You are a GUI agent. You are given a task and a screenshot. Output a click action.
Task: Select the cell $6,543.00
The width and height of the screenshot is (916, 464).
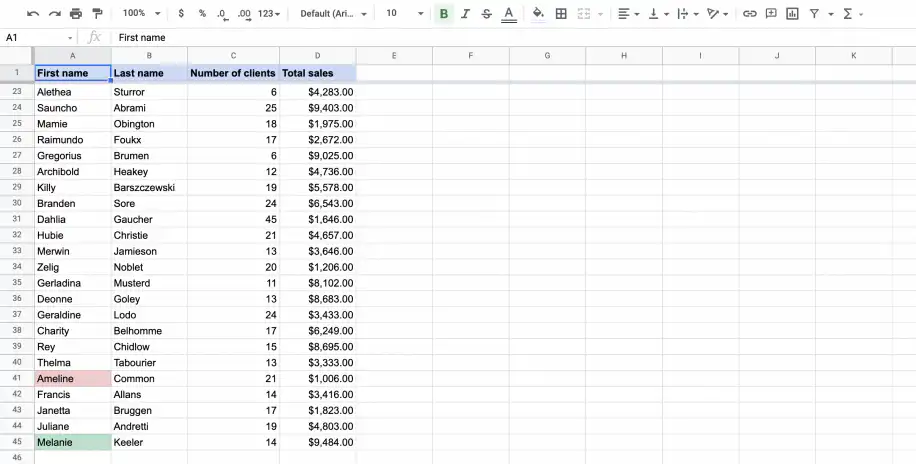point(317,203)
